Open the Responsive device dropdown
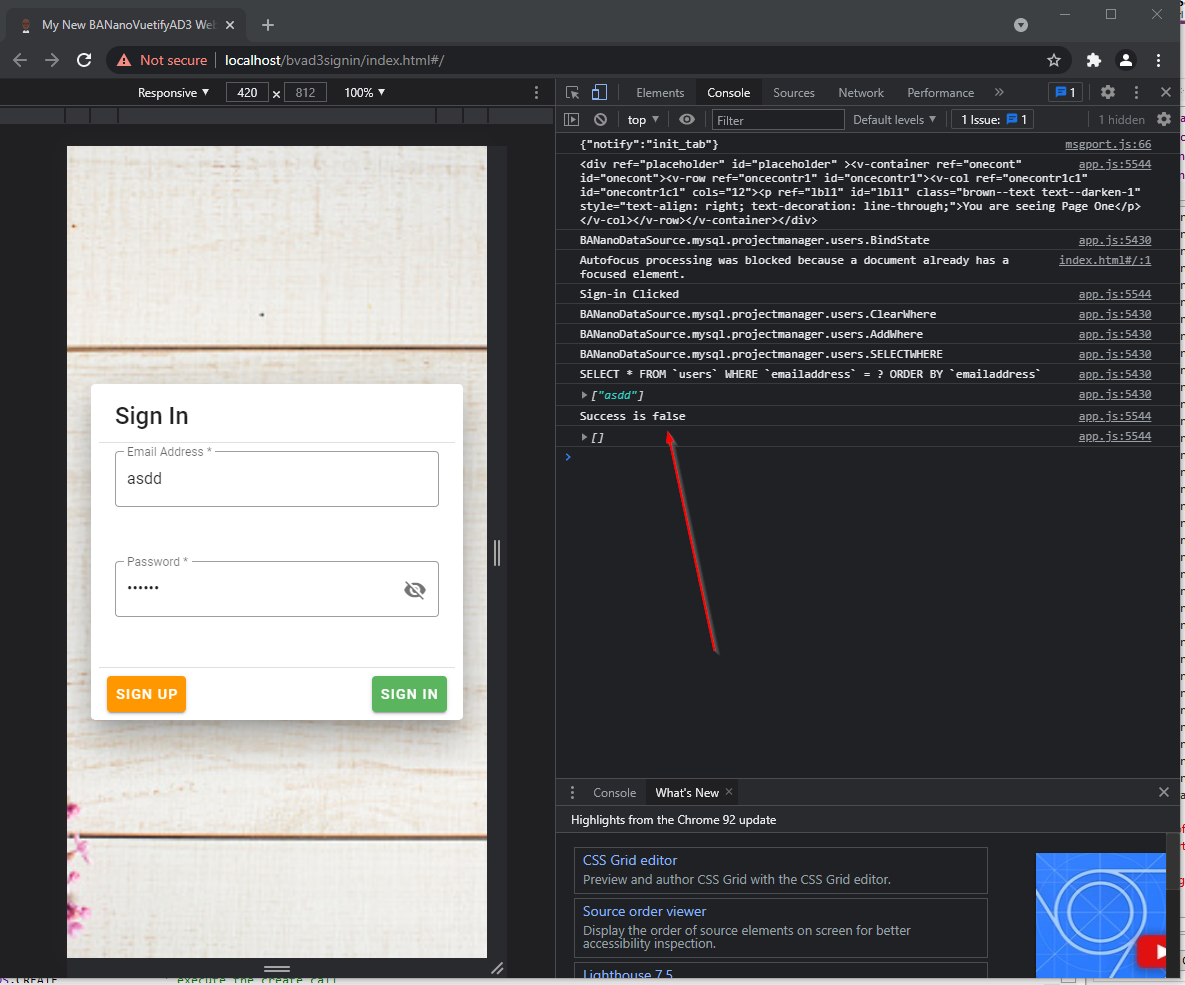1185x985 pixels. pos(173,92)
